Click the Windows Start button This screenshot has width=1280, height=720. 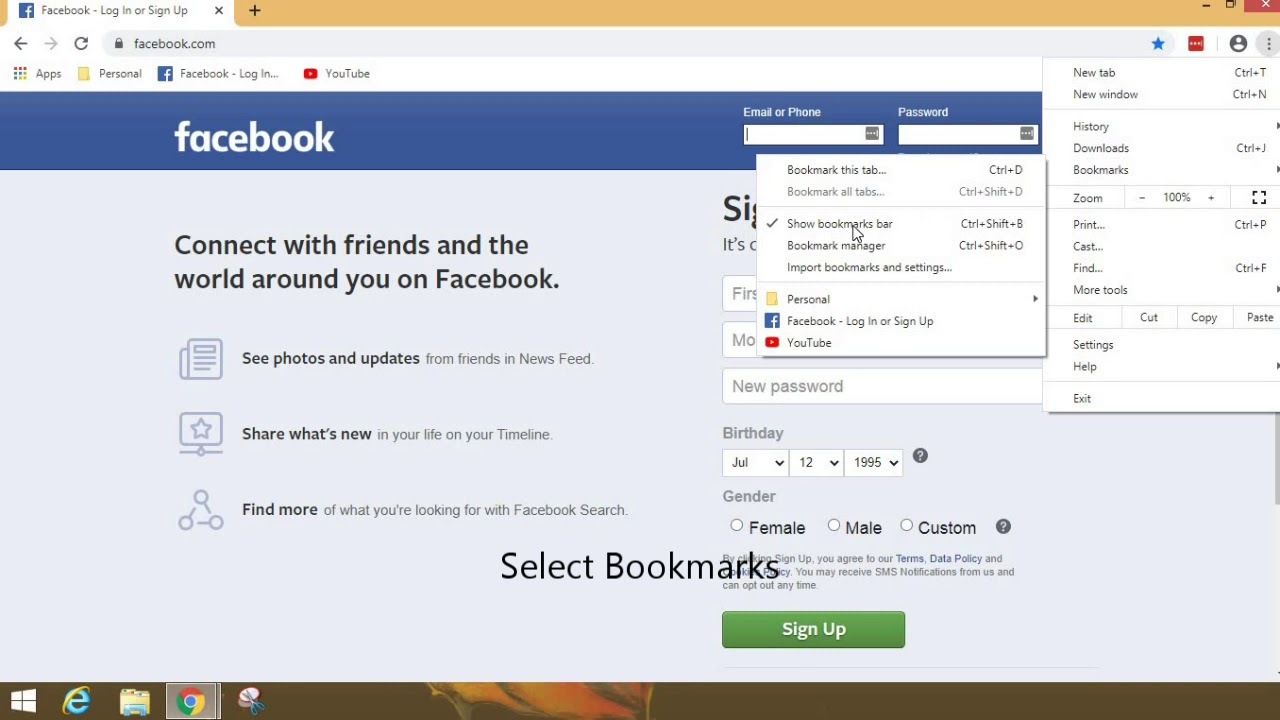point(24,701)
